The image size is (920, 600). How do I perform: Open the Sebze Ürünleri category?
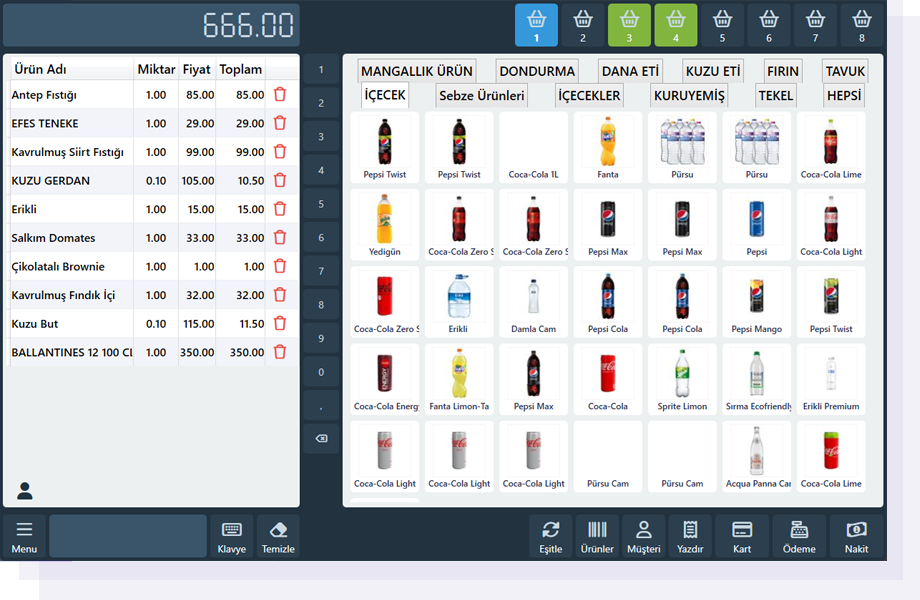tap(482, 96)
